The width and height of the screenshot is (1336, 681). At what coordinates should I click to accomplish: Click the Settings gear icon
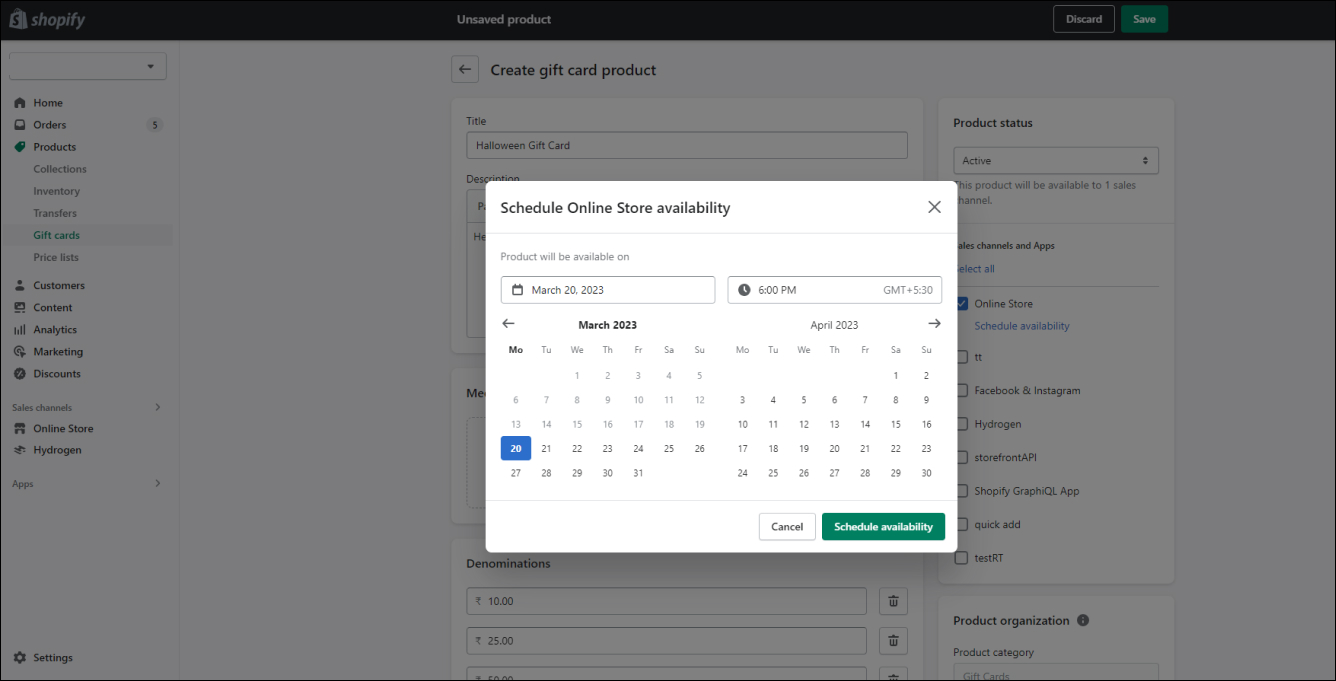19,657
